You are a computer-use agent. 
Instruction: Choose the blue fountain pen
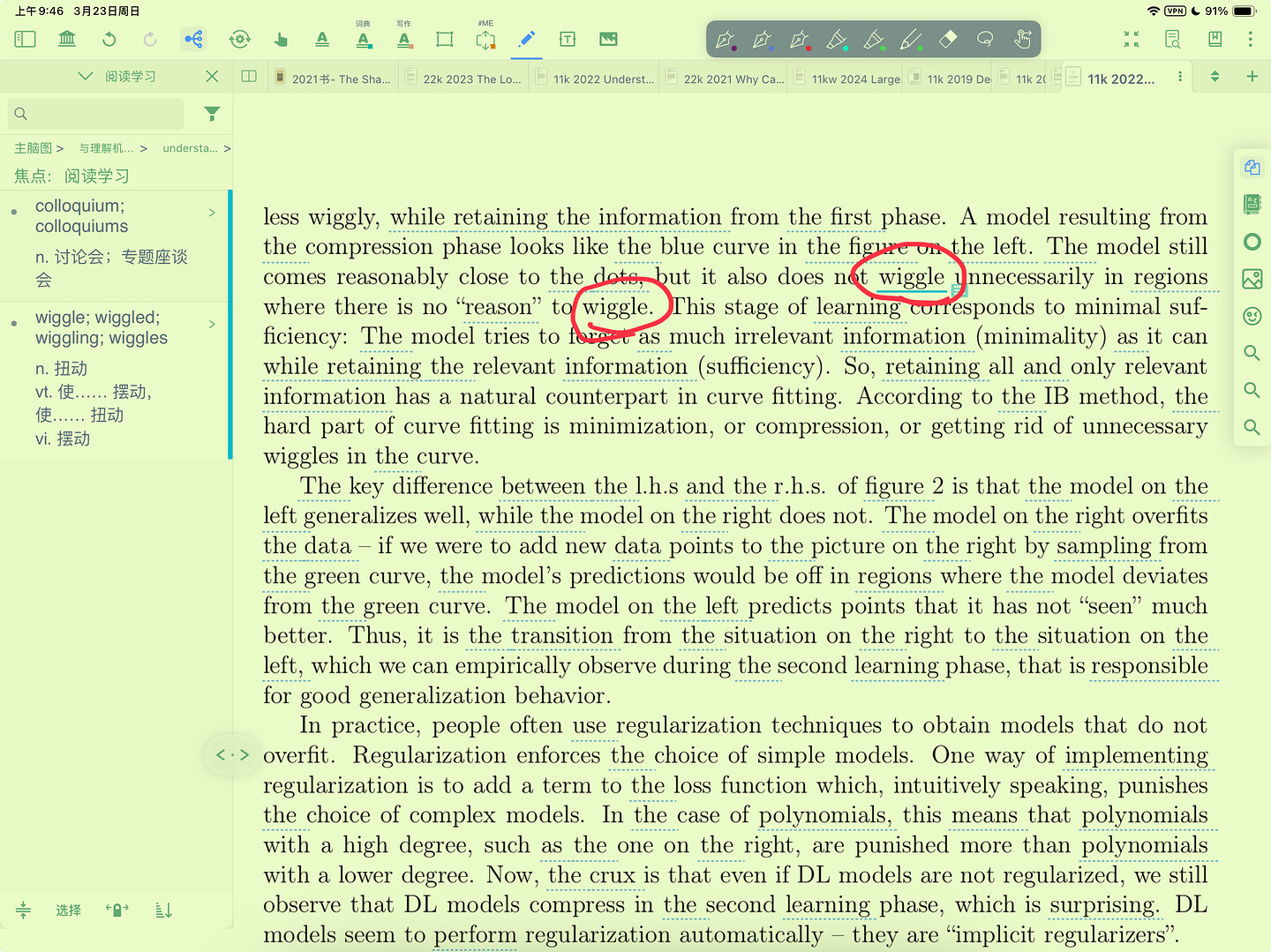(x=763, y=39)
